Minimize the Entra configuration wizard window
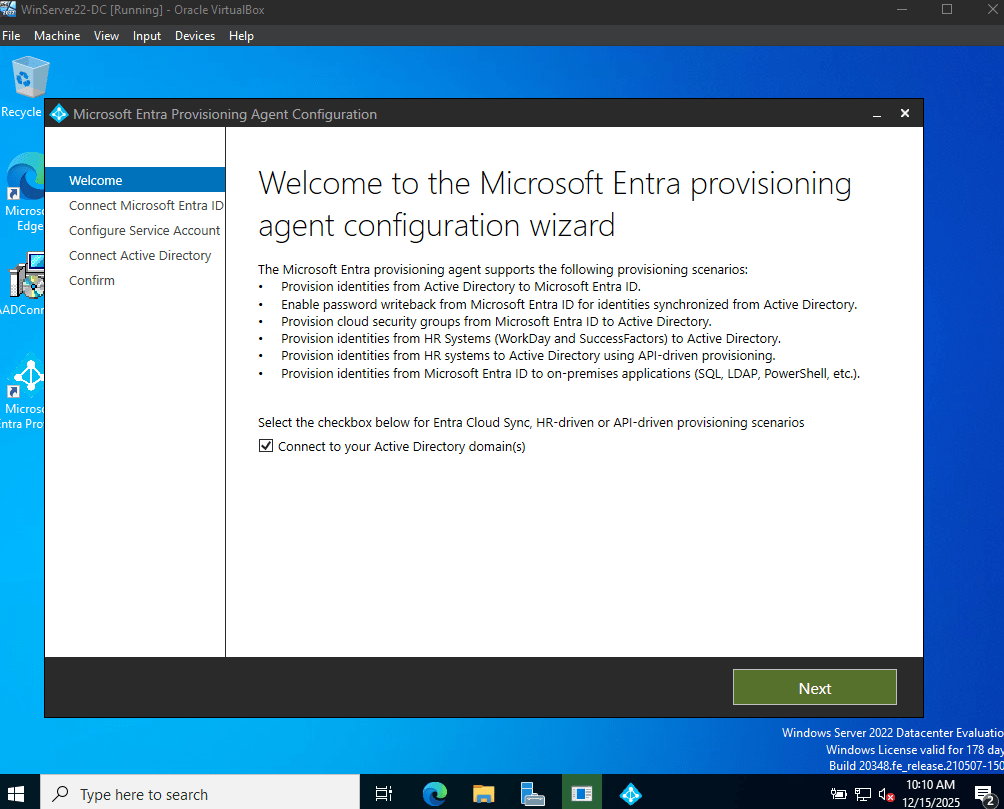 (x=877, y=114)
